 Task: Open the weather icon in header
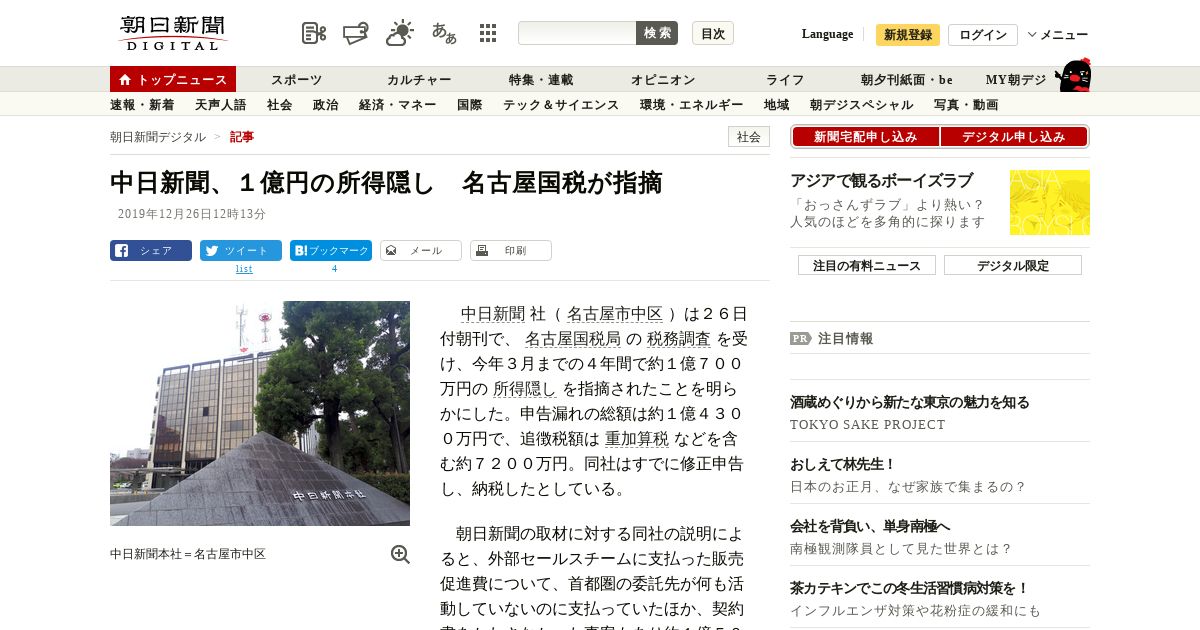click(400, 33)
